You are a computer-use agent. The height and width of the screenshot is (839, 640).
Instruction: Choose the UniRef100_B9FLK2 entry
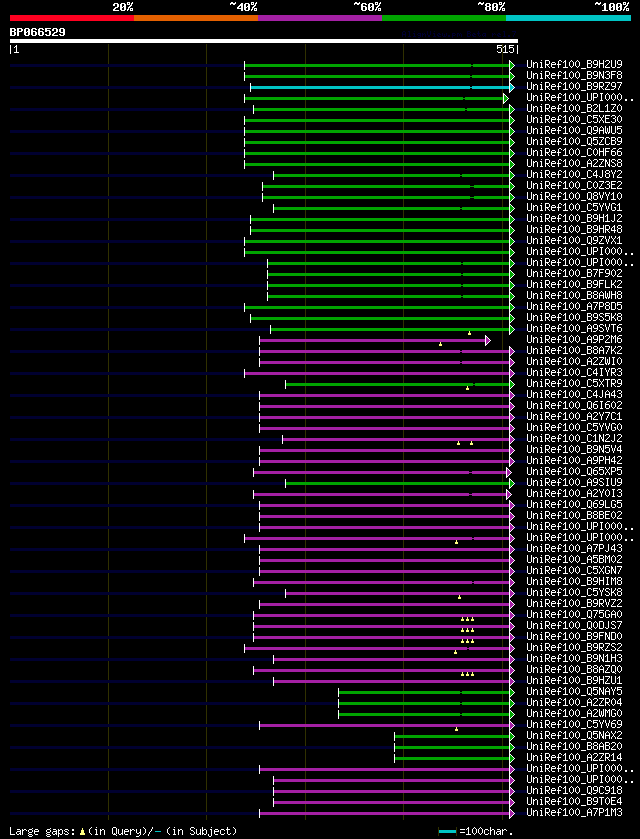tap(574, 285)
